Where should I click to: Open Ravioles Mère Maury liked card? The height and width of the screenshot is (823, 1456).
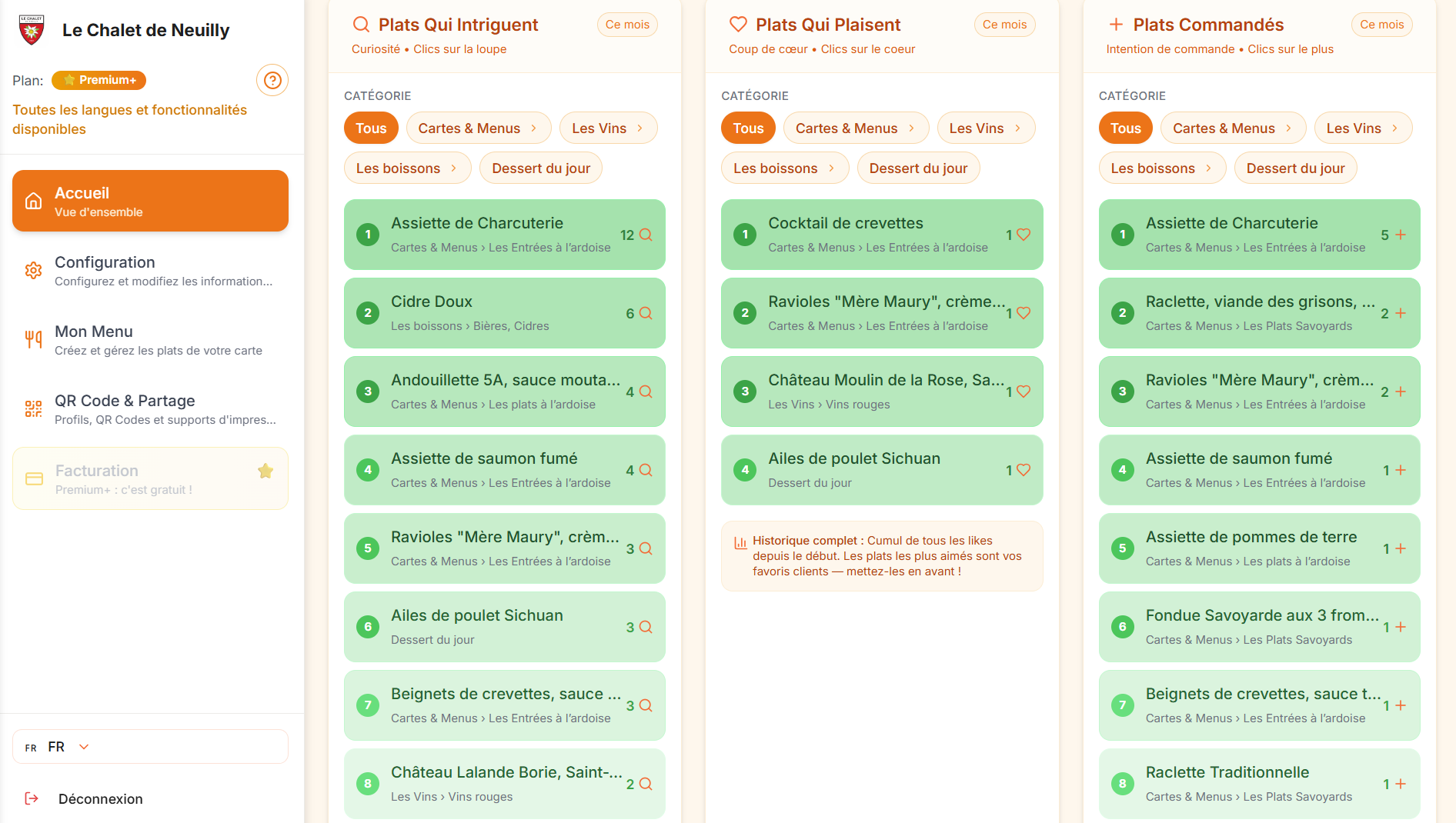(x=882, y=313)
